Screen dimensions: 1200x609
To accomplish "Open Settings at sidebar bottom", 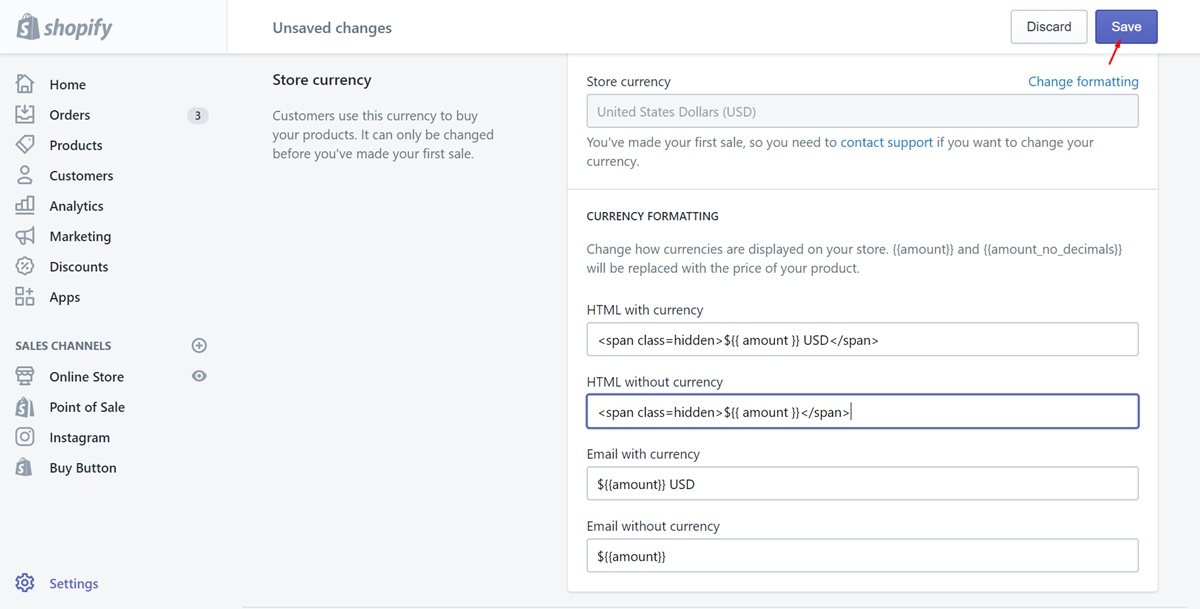I will pos(74,584).
